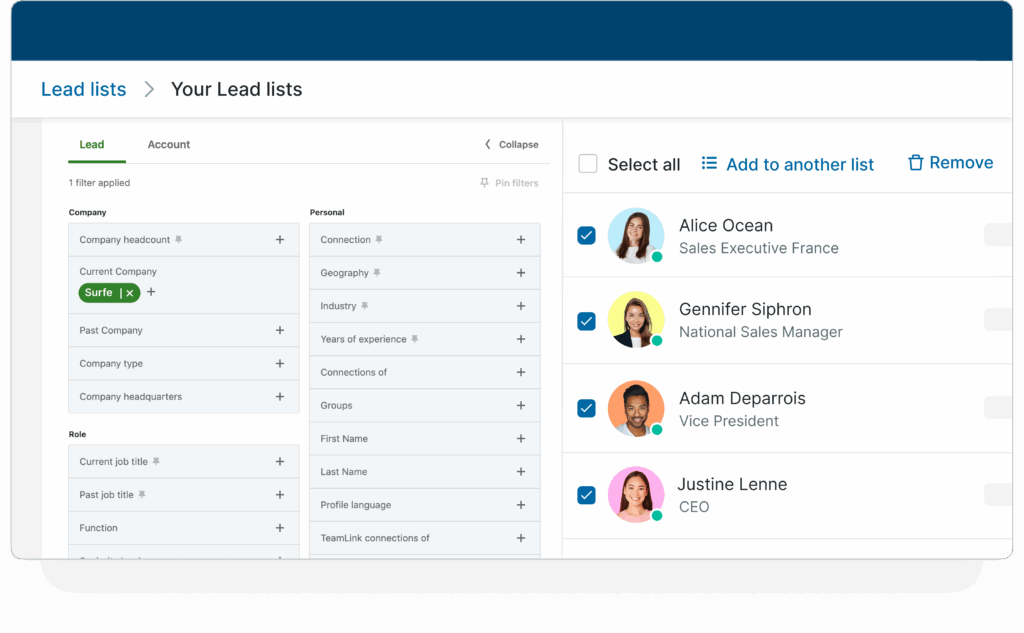
Task: Click the pin icon beside Company headcount
Action: pos(179,240)
